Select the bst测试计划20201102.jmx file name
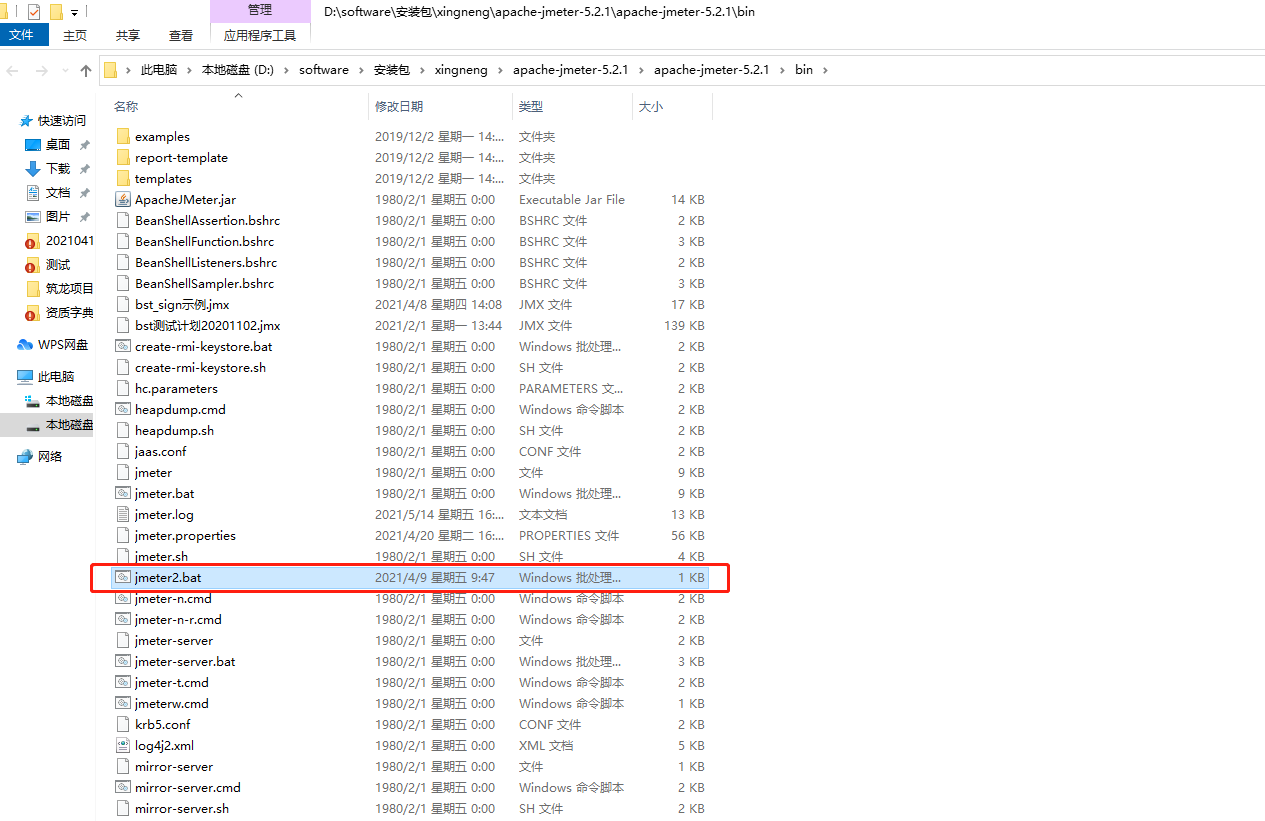 click(207, 325)
